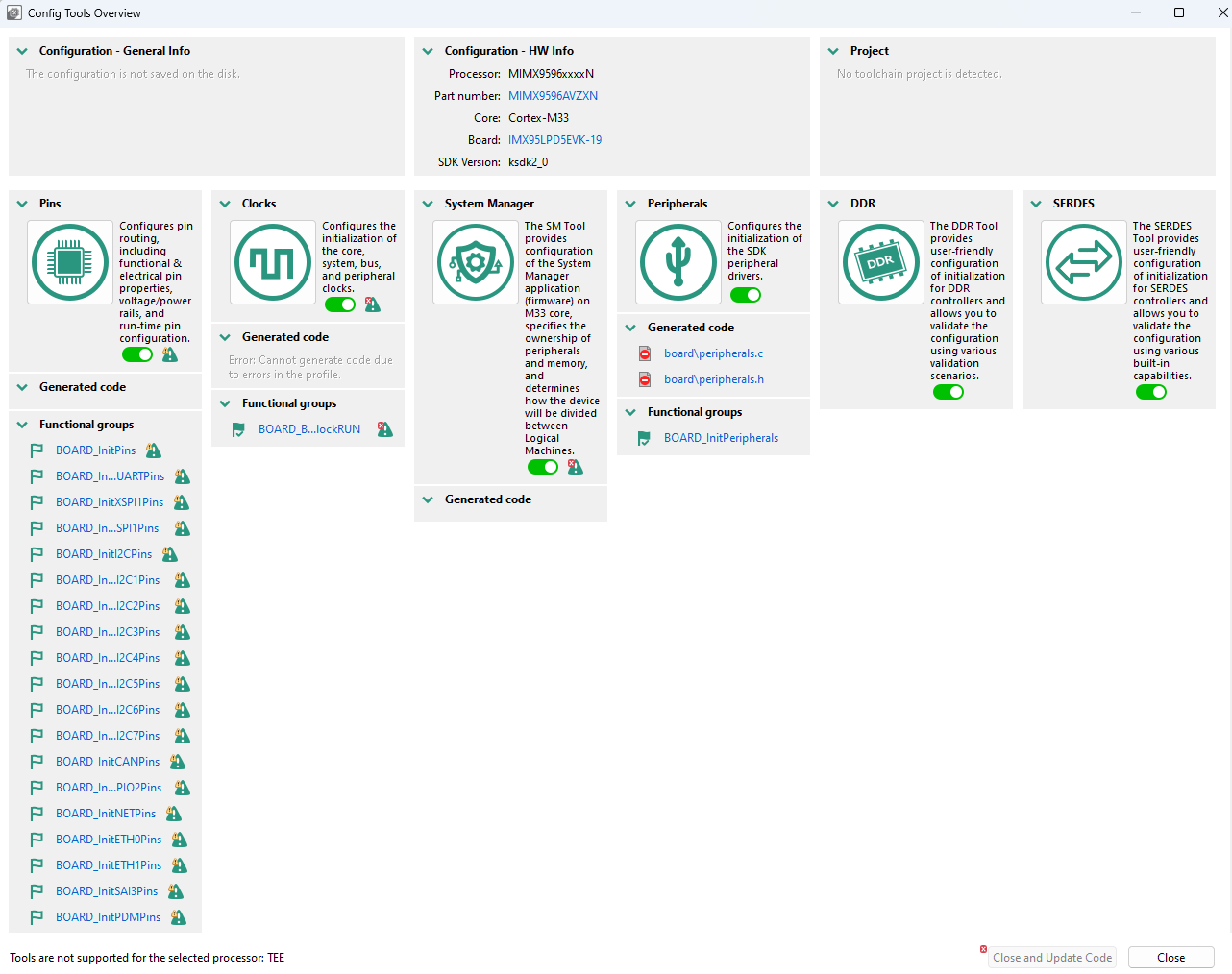Open the Clocks tool waveform icon
The image size is (1232, 974).
click(x=273, y=262)
